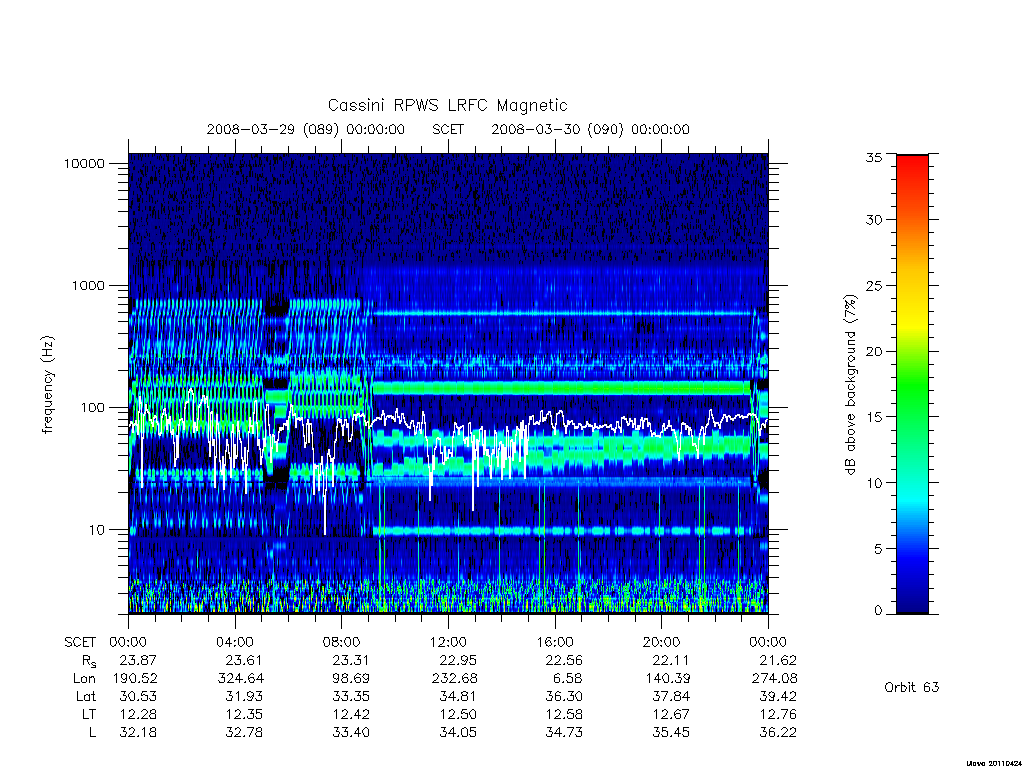
Task: Click the color bar value 35
Action: pyautogui.click(x=874, y=157)
